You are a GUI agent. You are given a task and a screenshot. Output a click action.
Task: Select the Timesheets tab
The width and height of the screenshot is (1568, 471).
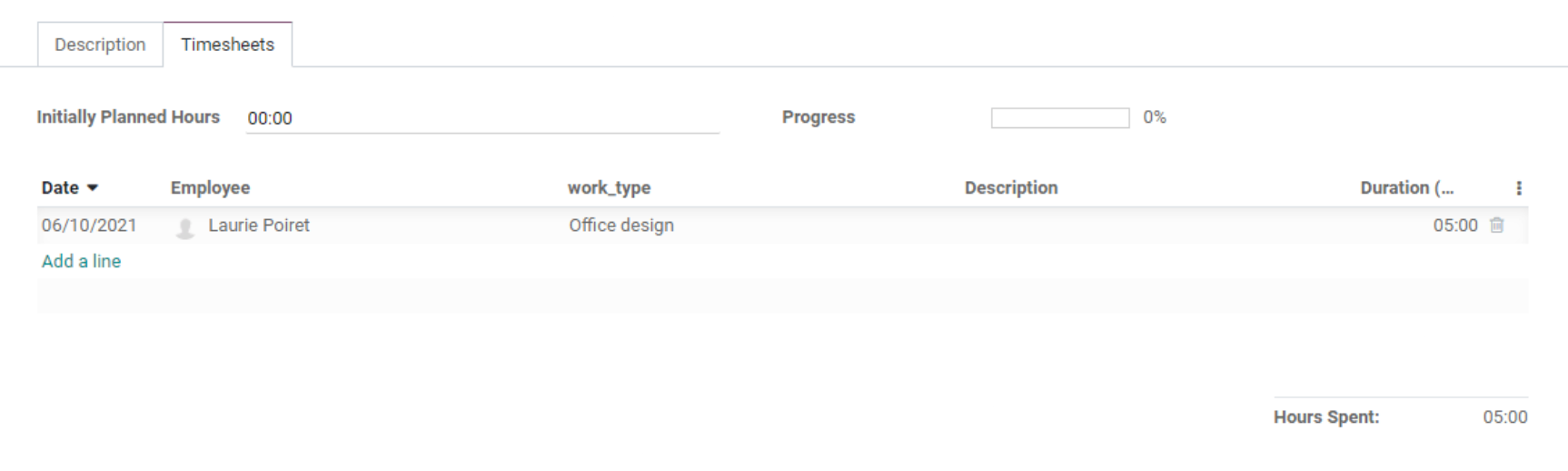pyautogui.click(x=227, y=45)
